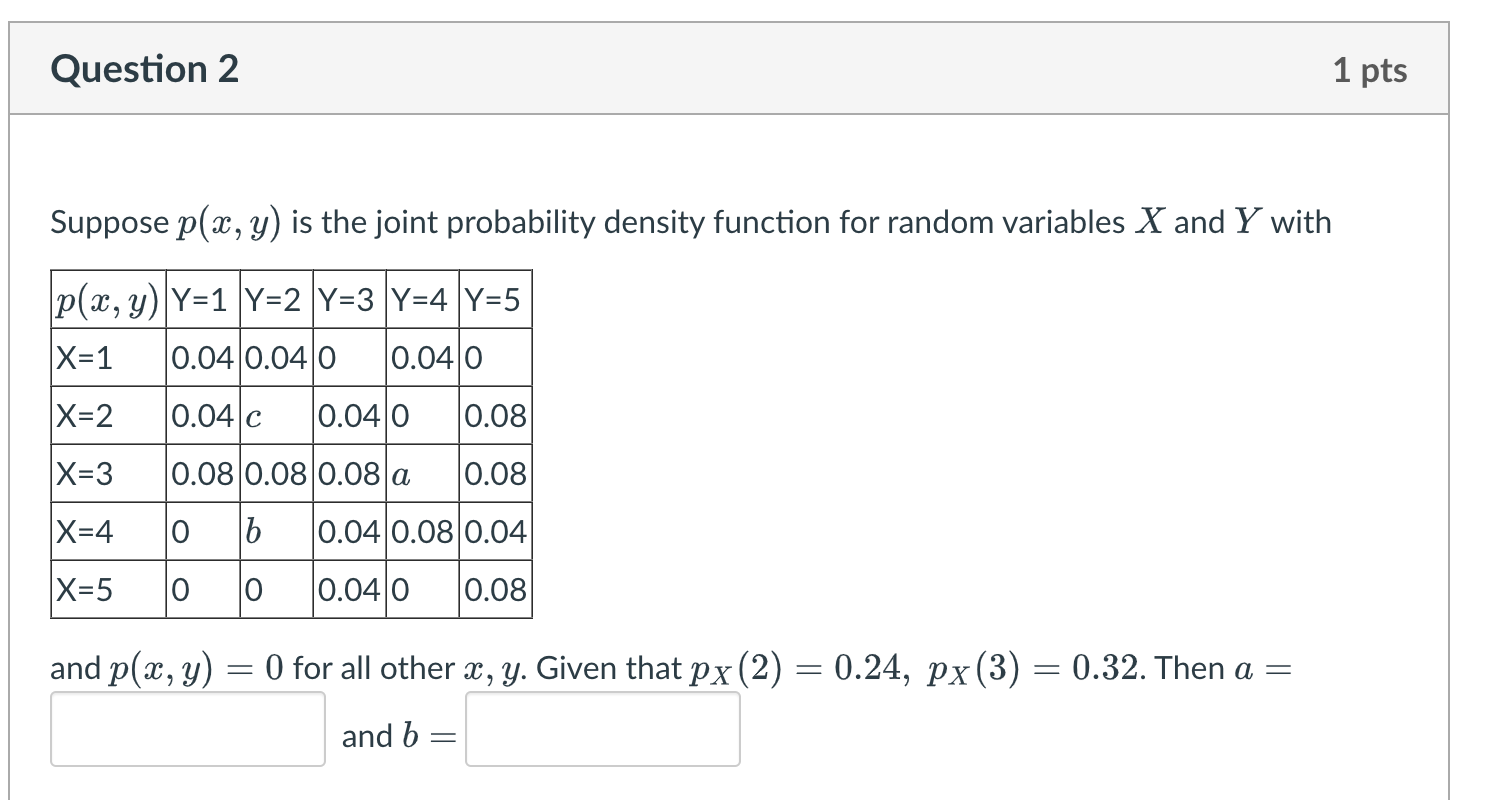Image resolution: width=1508 pixels, height=800 pixels.
Task: Select the 0.04 cell under Y=1 for X=1
Action: coord(202,357)
